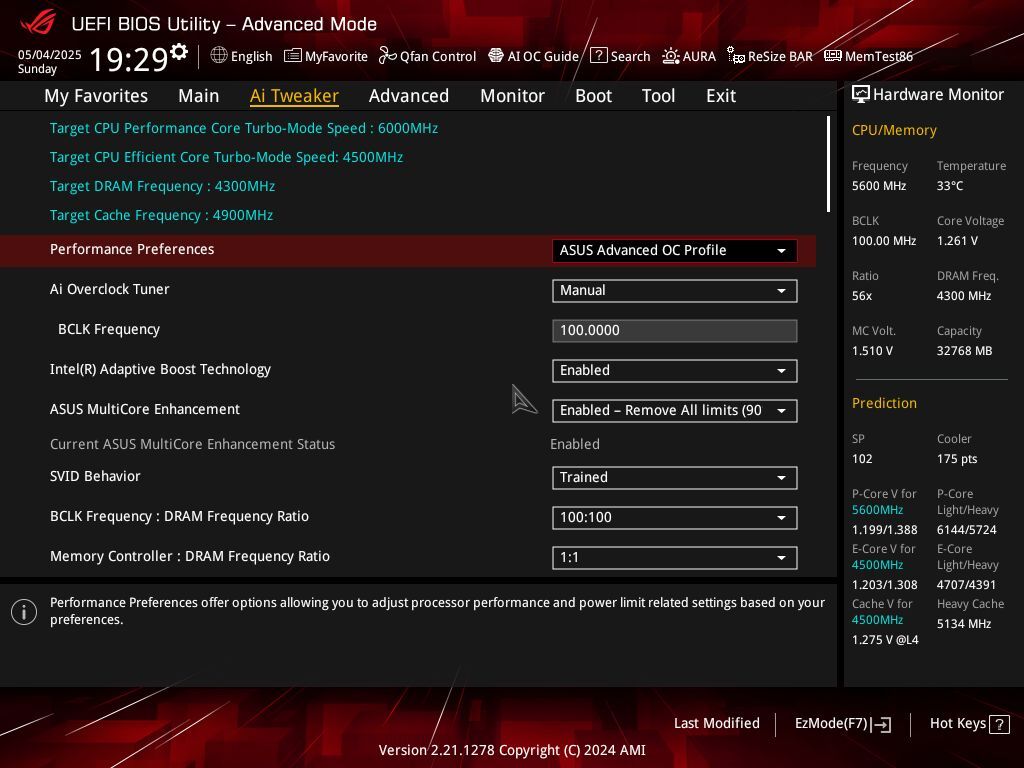Click Target DRAM Frequency : 4300MHz text

tap(162, 186)
